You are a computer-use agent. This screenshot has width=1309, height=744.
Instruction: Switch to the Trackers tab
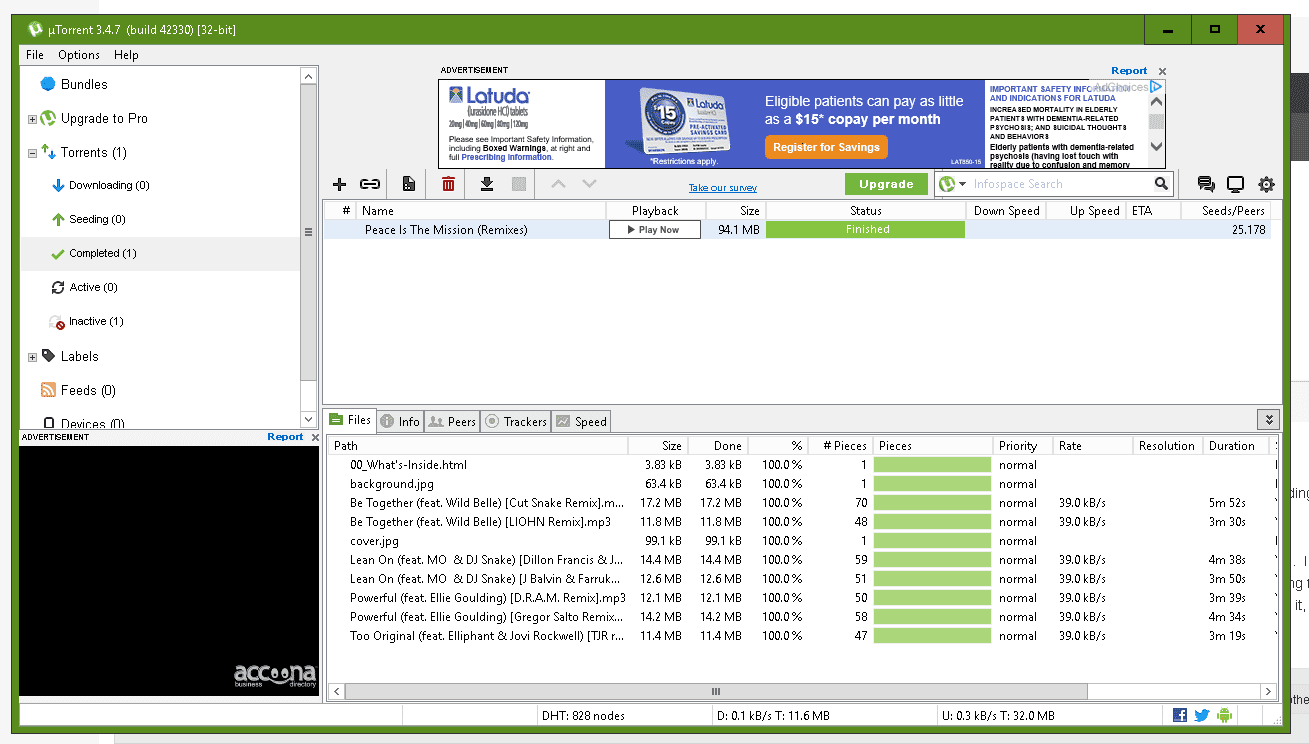(x=516, y=421)
